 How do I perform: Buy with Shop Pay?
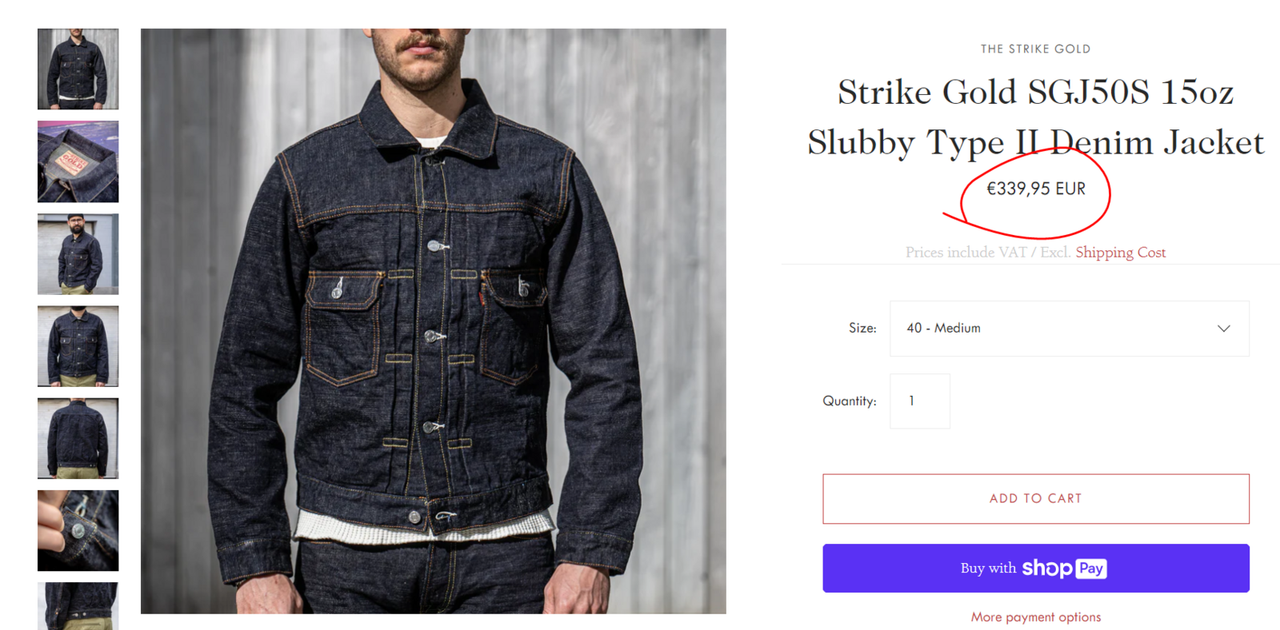[1036, 568]
